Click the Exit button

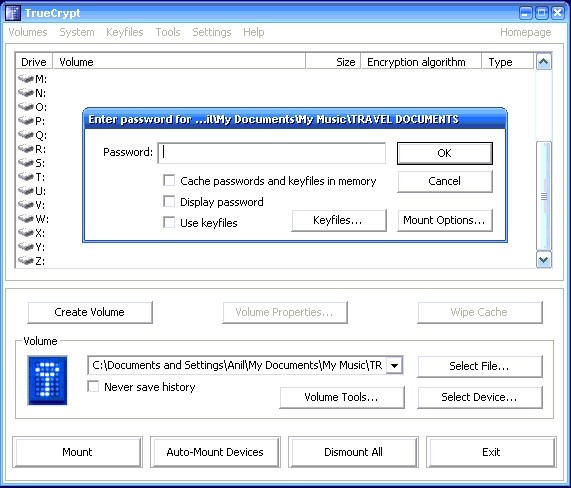pyautogui.click(x=491, y=452)
